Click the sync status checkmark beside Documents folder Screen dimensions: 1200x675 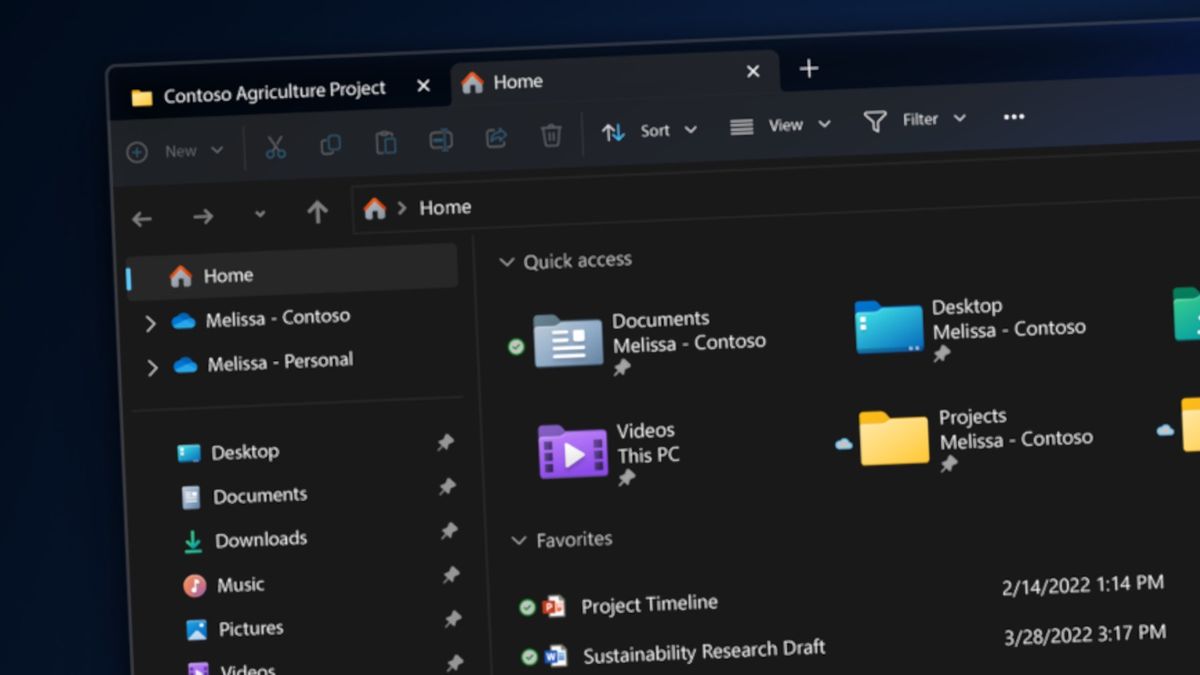coord(516,347)
